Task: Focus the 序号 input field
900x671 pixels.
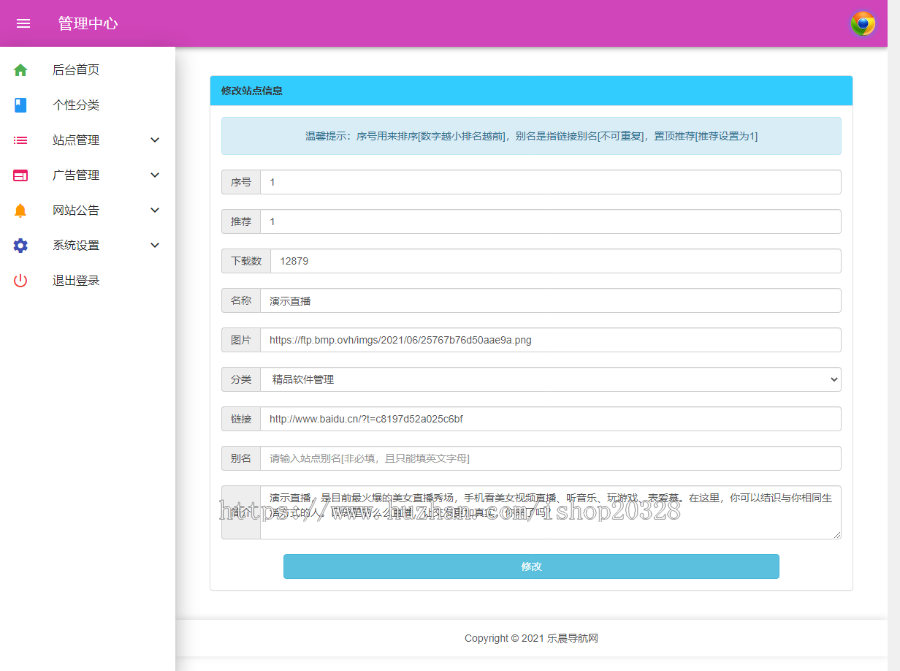Action: pyautogui.click(x=550, y=182)
